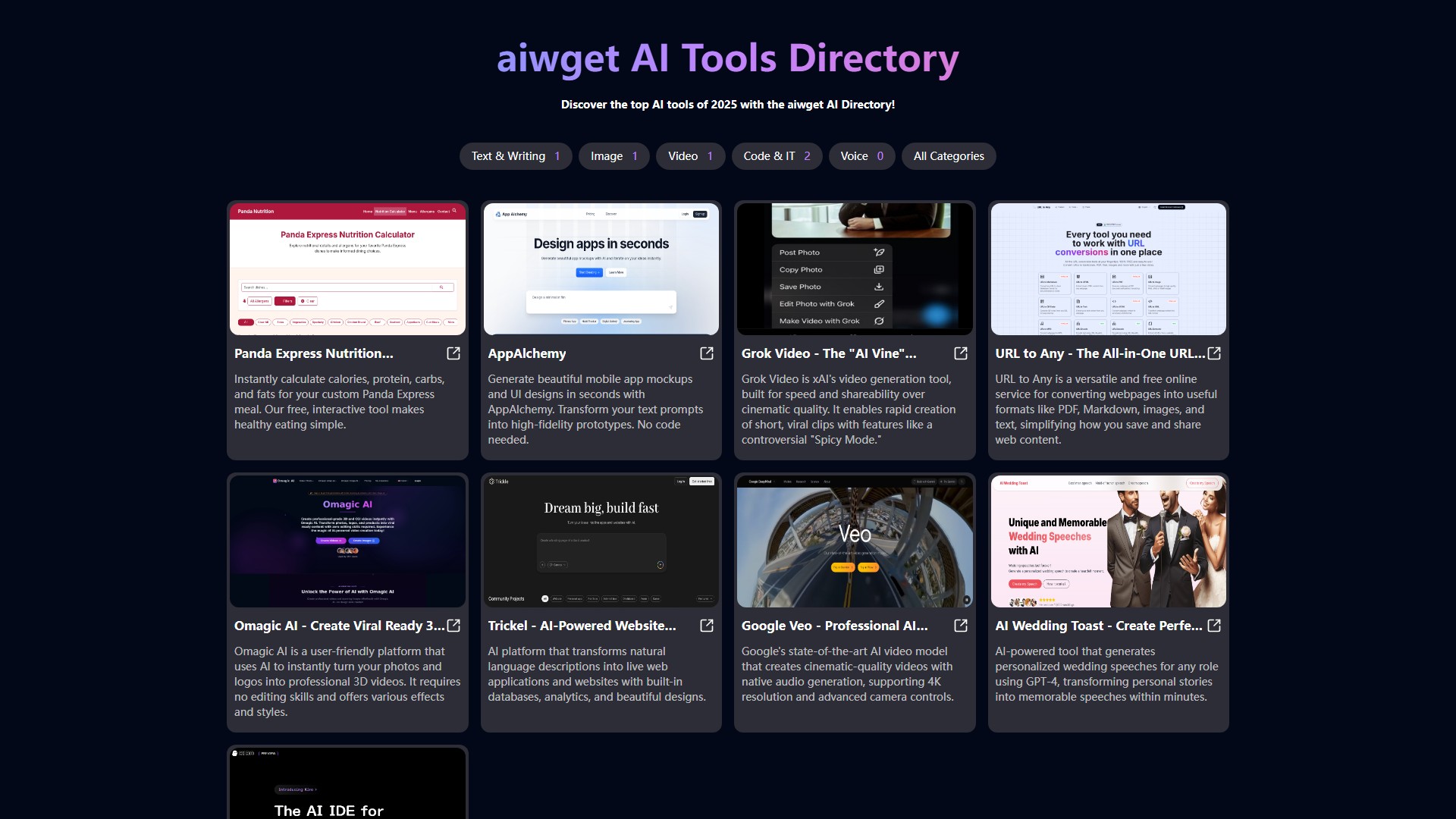Open external link icon for Panda Express Nutrition
The height and width of the screenshot is (819, 1456).
click(x=453, y=353)
